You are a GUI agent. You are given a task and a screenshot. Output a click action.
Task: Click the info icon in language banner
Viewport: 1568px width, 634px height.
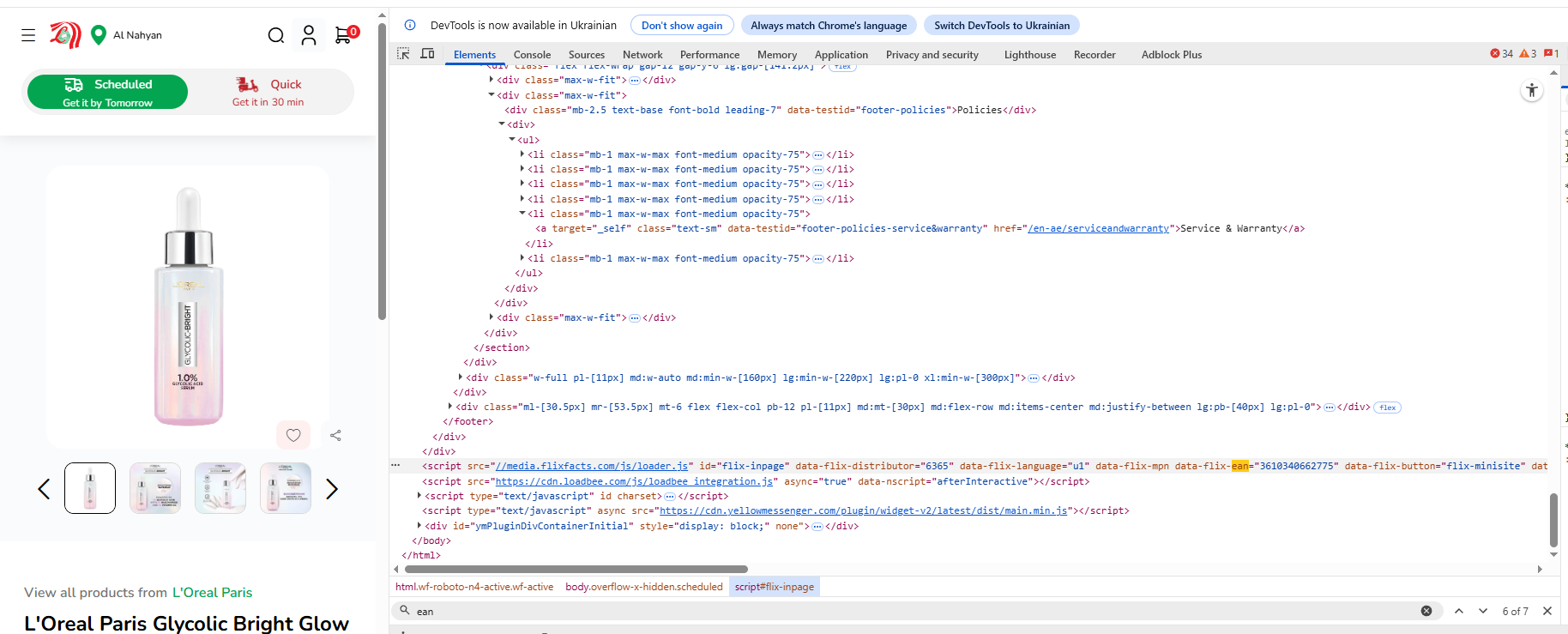tap(410, 25)
